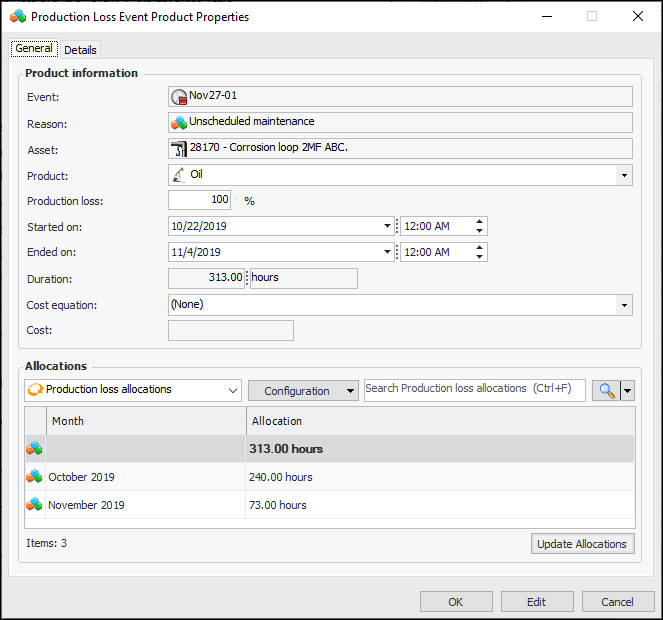Click the Oil product icon

[180, 175]
